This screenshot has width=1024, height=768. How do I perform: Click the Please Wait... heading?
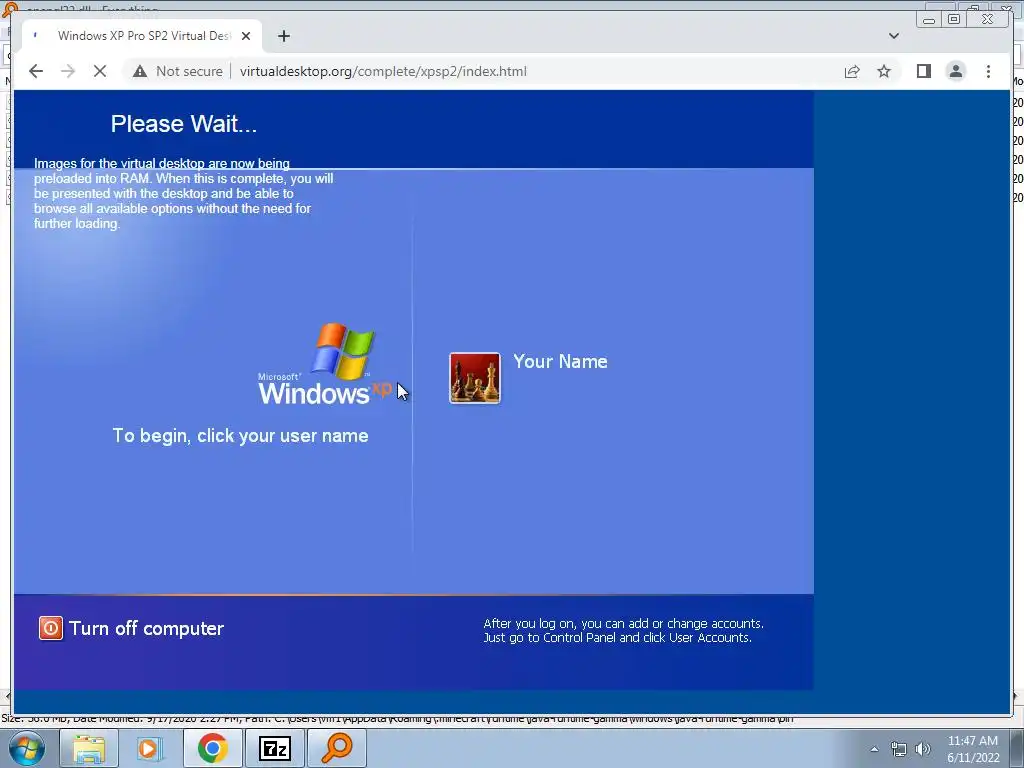tap(184, 123)
